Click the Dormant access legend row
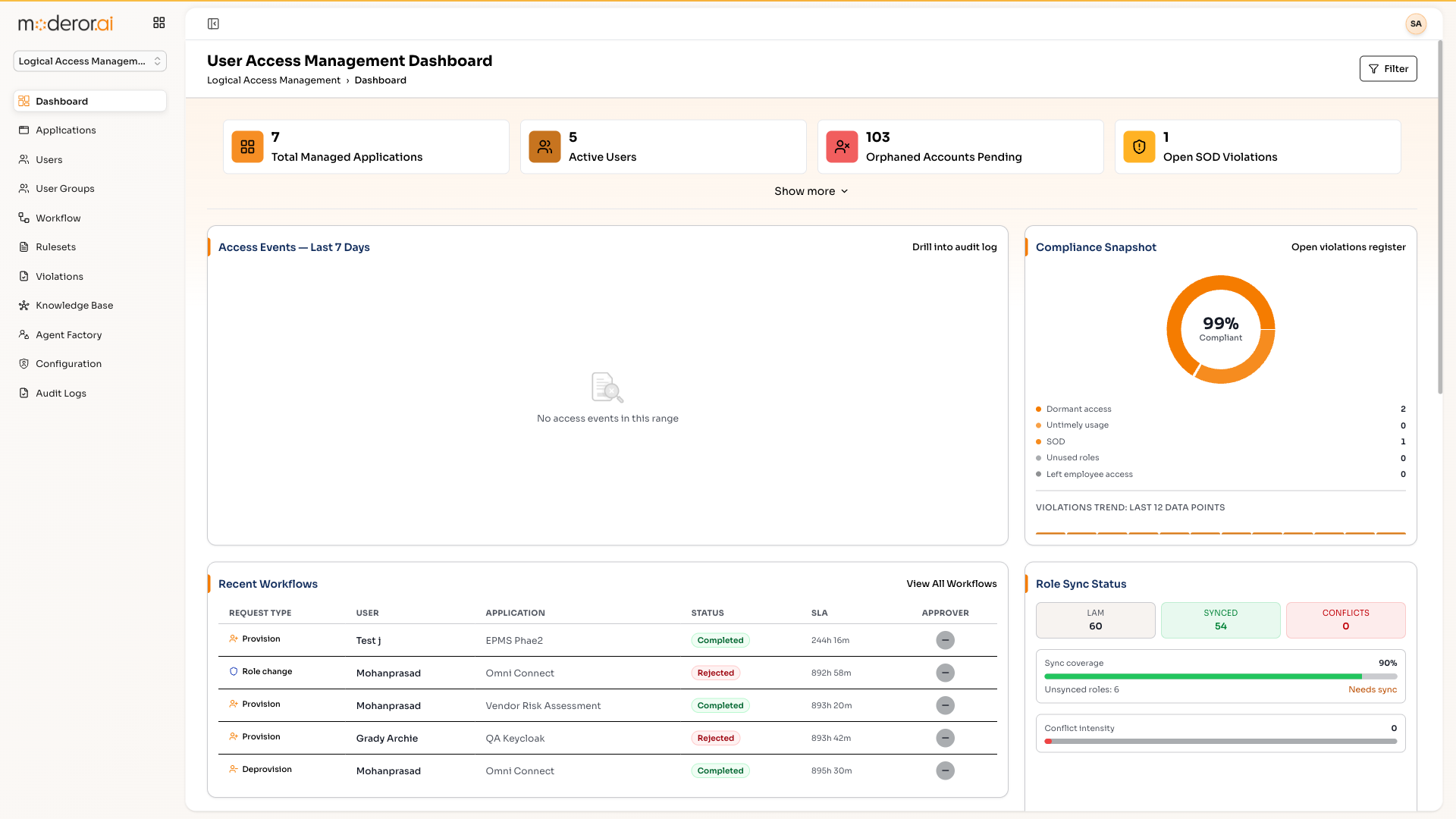Viewport: 1456px width, 819px height. coord(1220,409)
